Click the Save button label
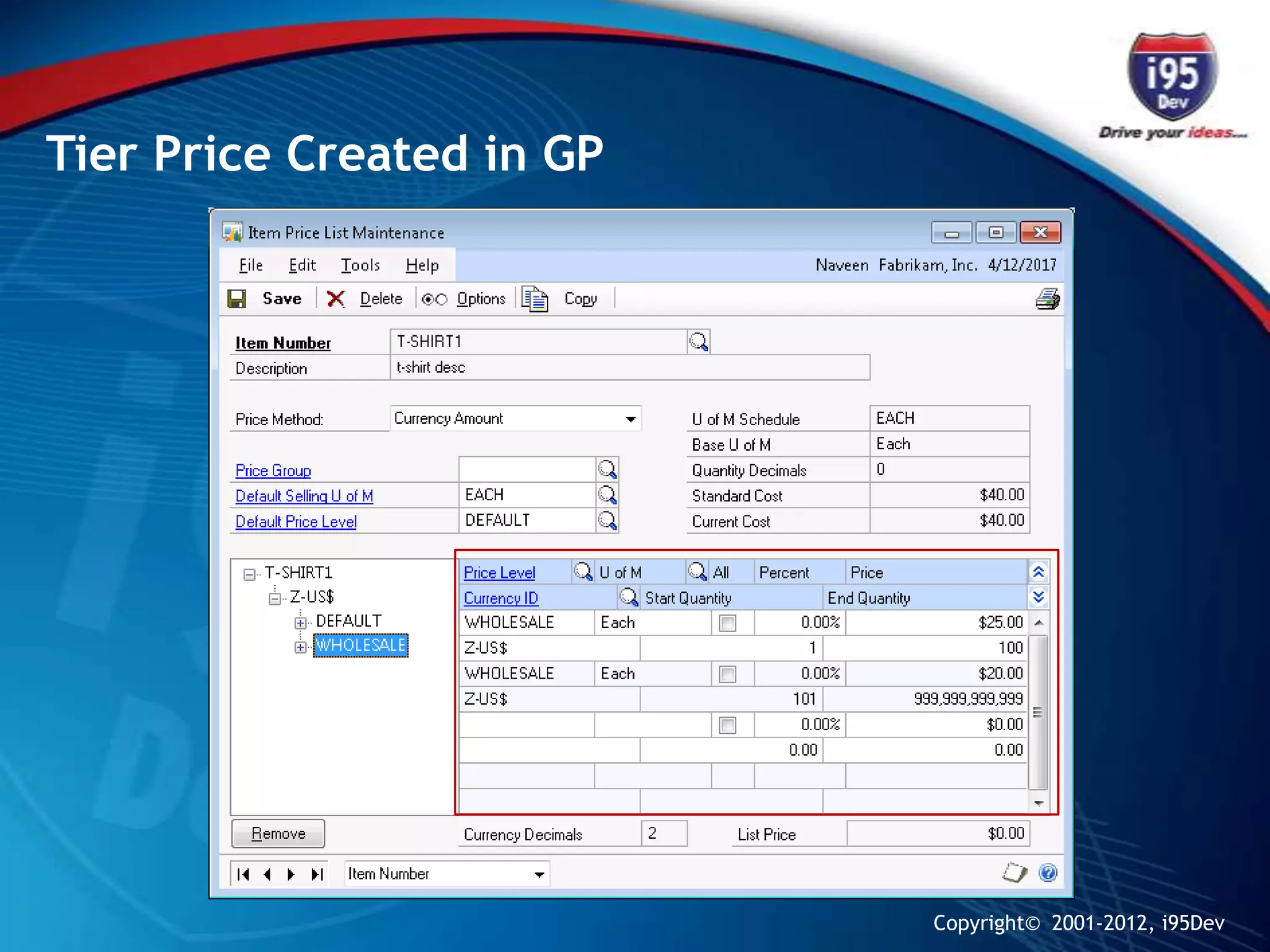This screenshot has width=1270, height=952. coord(282,299)
